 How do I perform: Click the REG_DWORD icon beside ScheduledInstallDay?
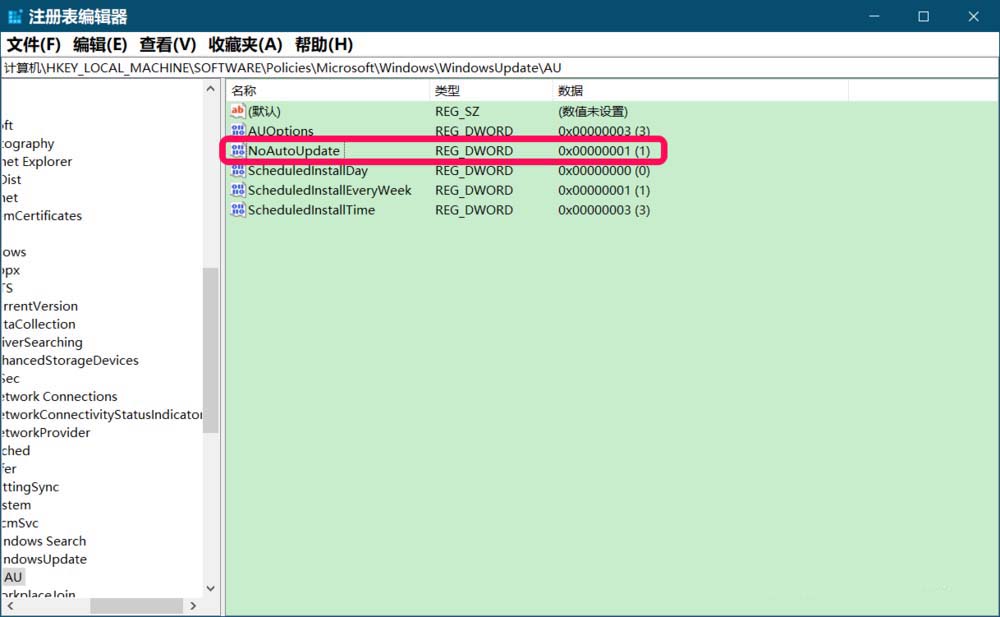pyautogui.click(x=237, y=170)
